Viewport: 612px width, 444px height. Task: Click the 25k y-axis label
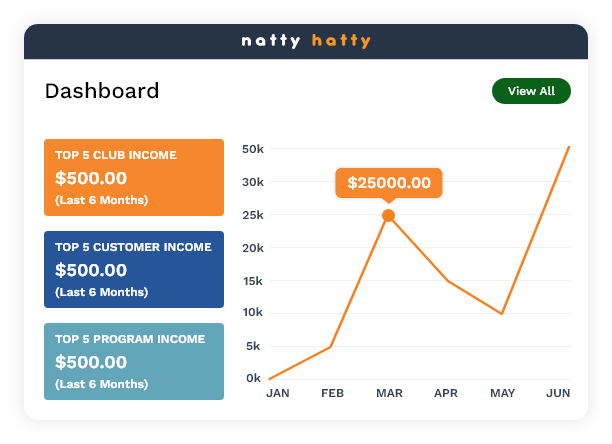252,215
